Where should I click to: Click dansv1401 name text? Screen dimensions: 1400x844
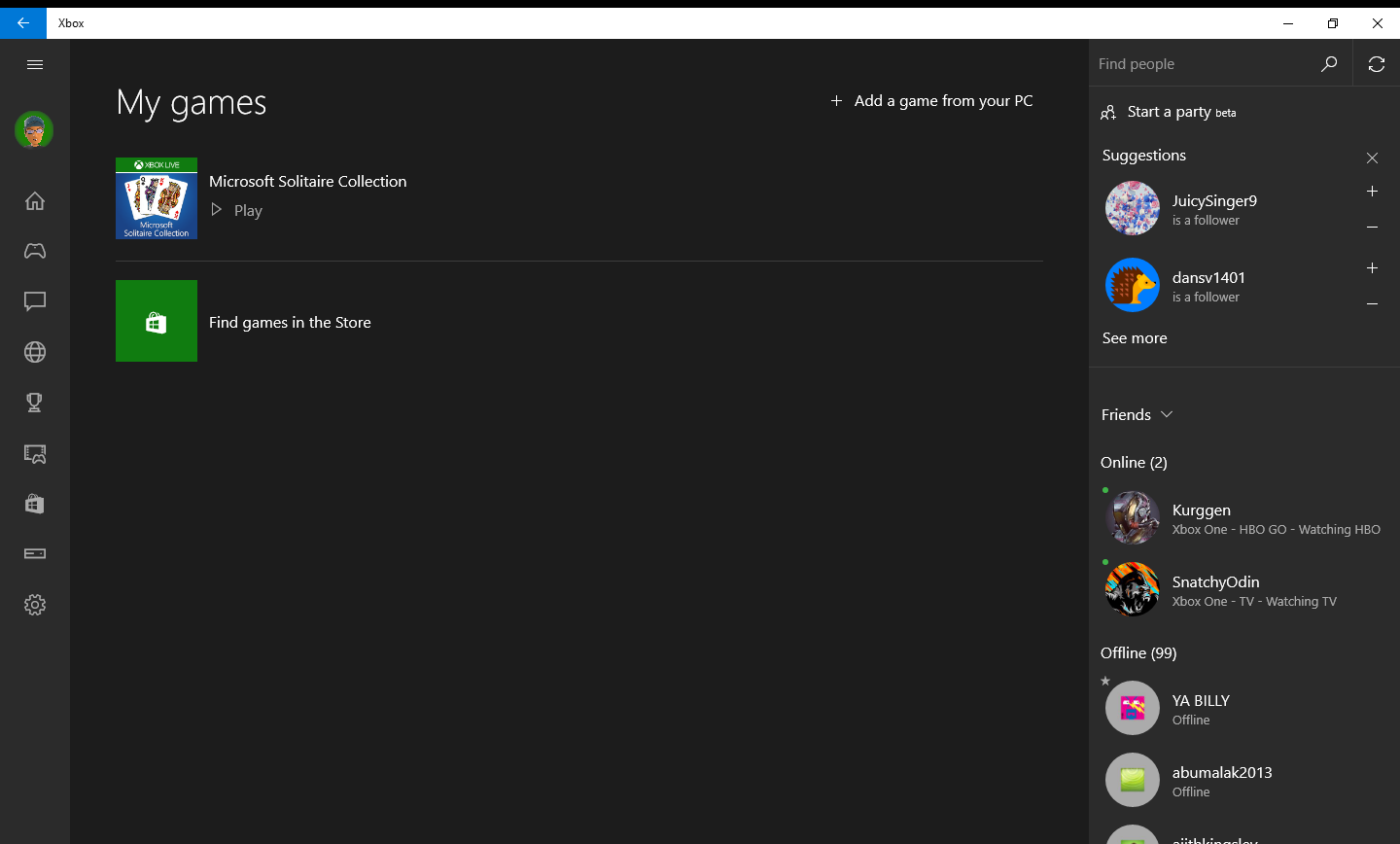click(x=1208, y=278)
